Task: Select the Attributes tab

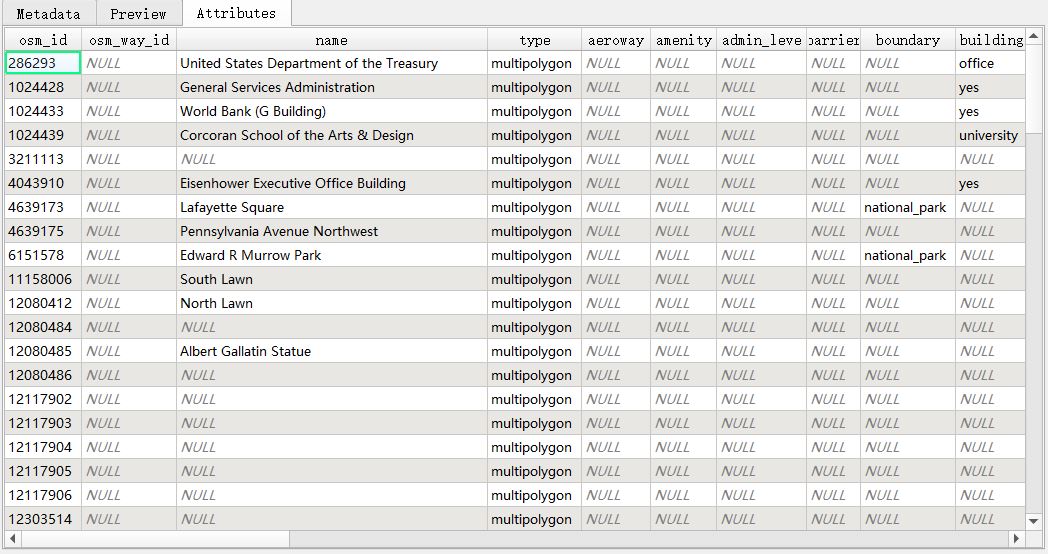Action: tap(237, 13)
